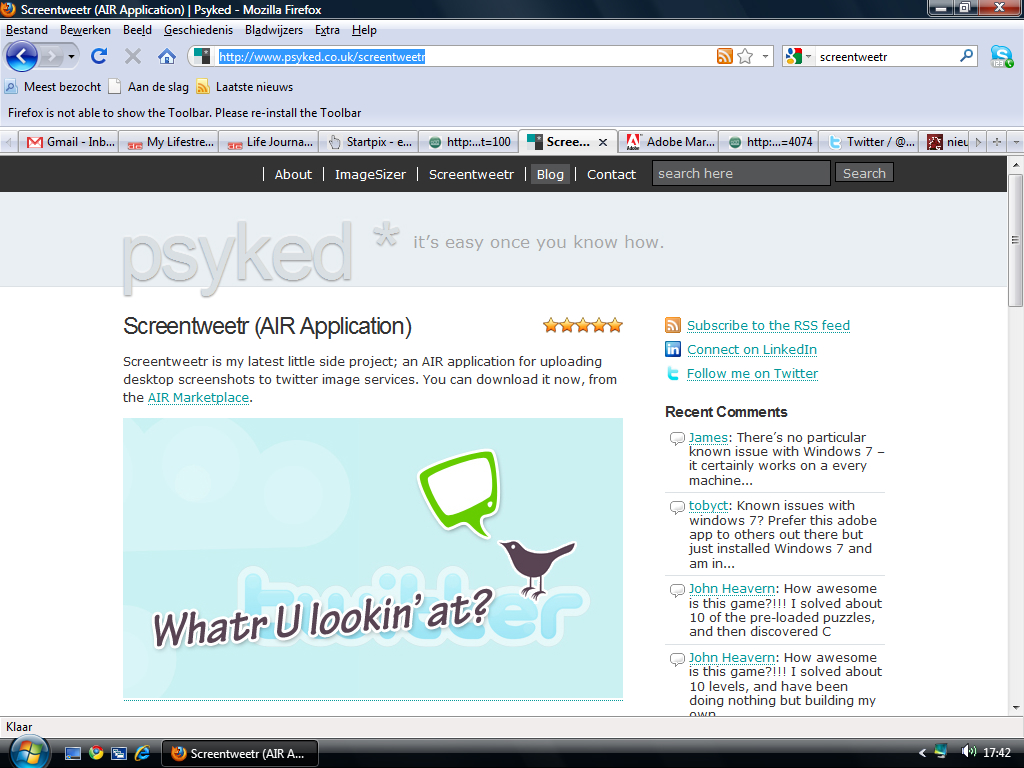Open the back/forward history dropdown arrow
1024x768 pixels.
point(72,56)
